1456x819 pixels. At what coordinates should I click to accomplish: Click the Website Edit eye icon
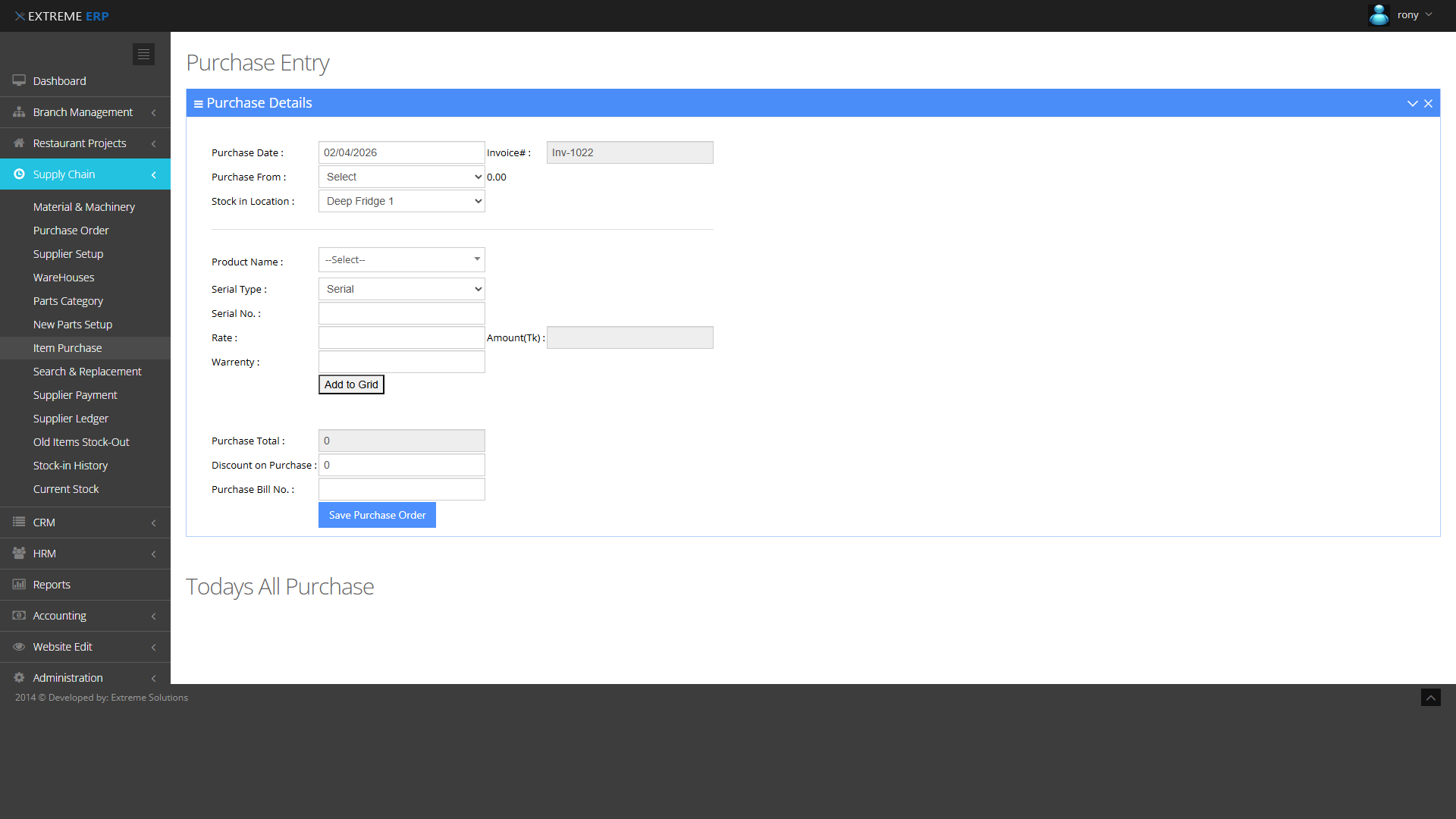click(19, 646)
